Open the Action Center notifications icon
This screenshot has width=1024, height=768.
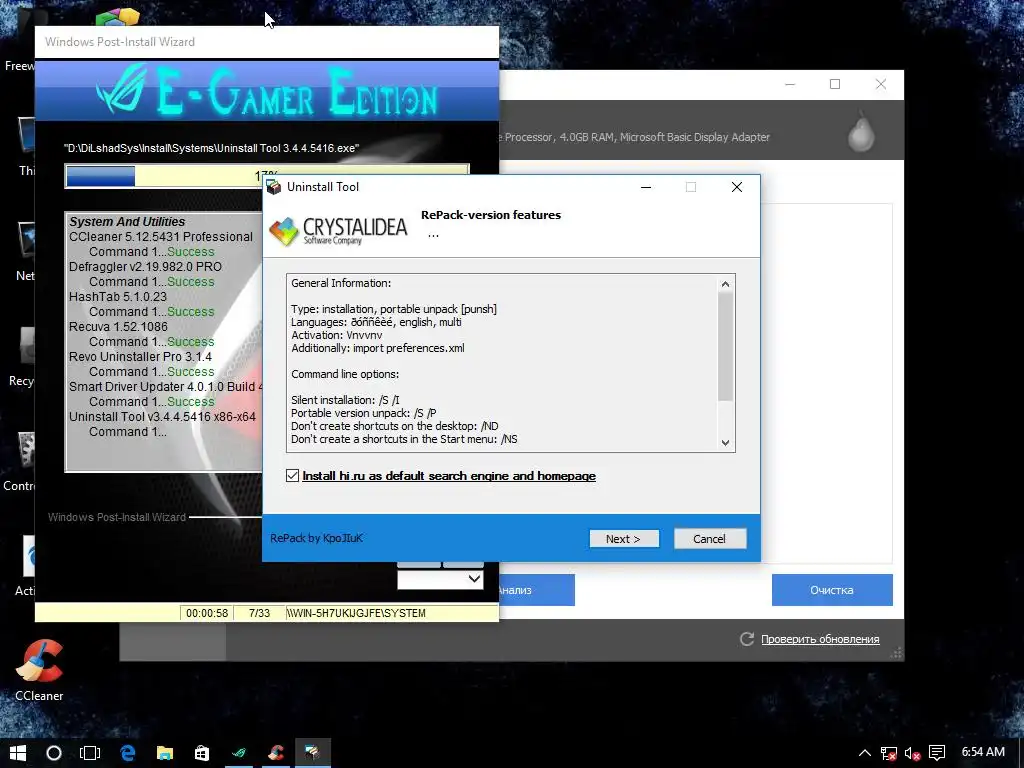pyautogui.click(x=936, y=753)
